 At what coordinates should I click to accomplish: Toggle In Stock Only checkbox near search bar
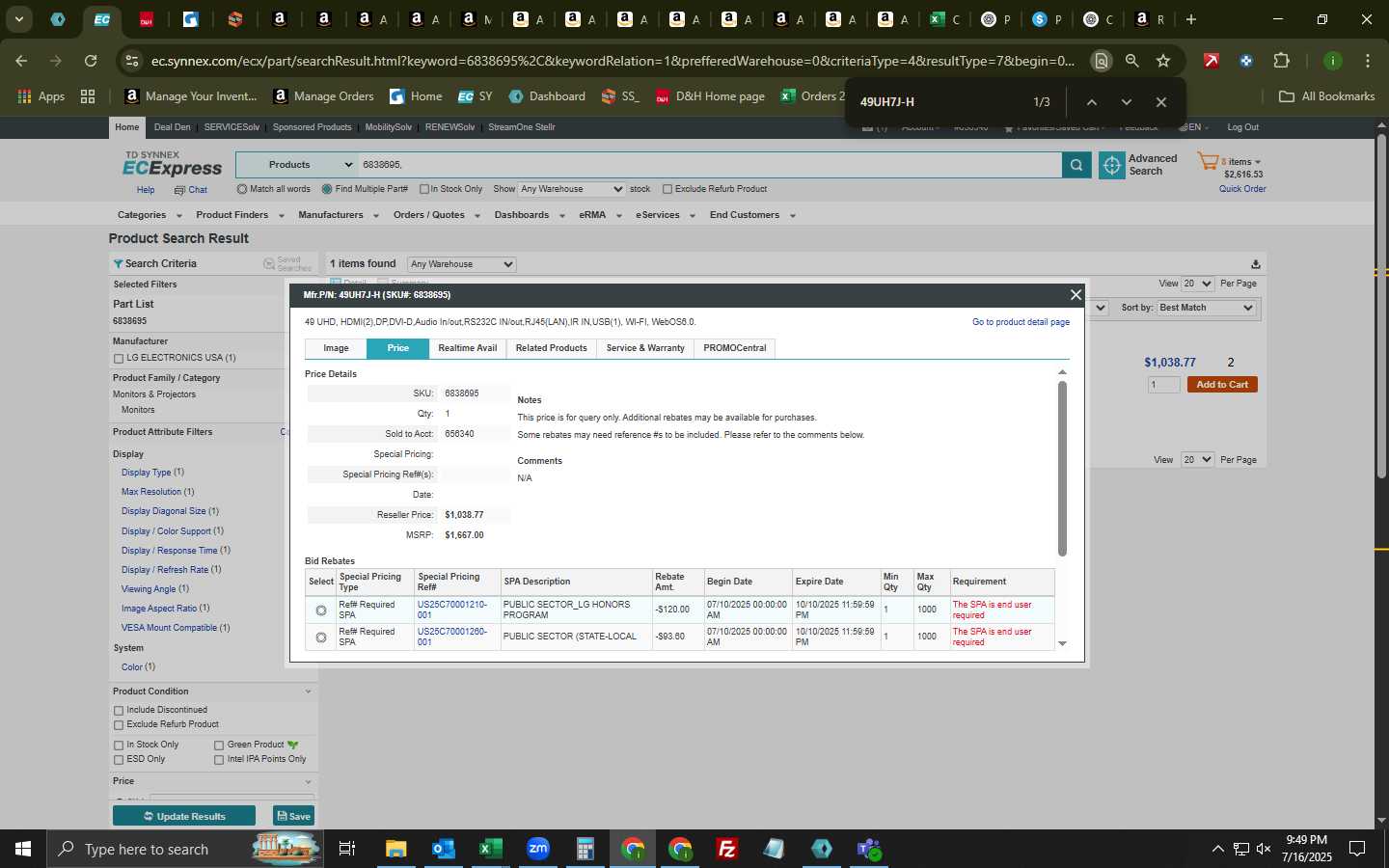pos(424,189)
